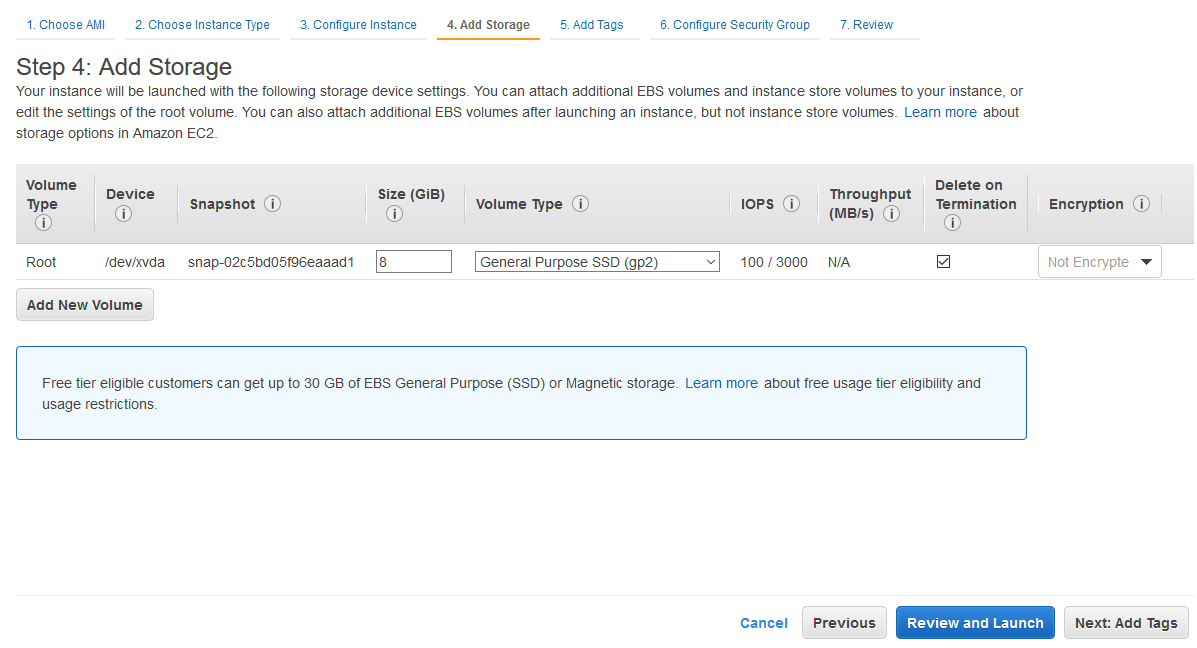Viewport: 1197px width, 648px height.
Task: Click device name /dev/xvda
Action: click(x=134, y=262)
